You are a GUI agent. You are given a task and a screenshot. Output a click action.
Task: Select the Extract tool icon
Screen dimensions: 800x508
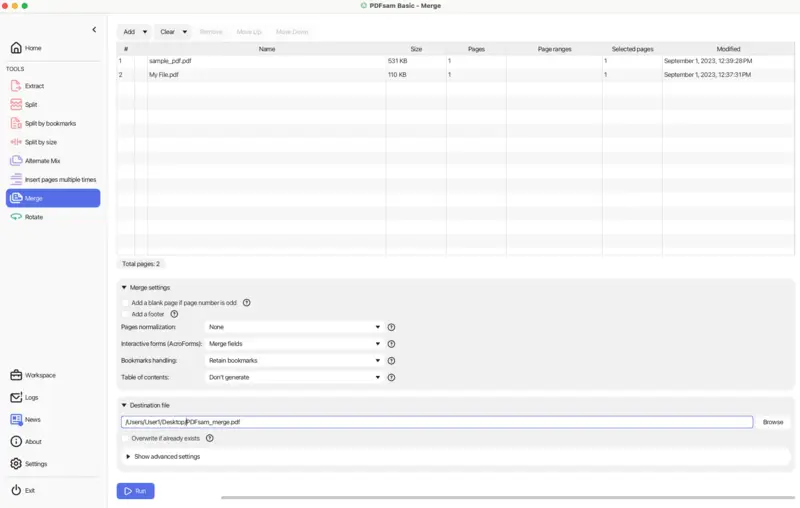click(x=16, y=86)
